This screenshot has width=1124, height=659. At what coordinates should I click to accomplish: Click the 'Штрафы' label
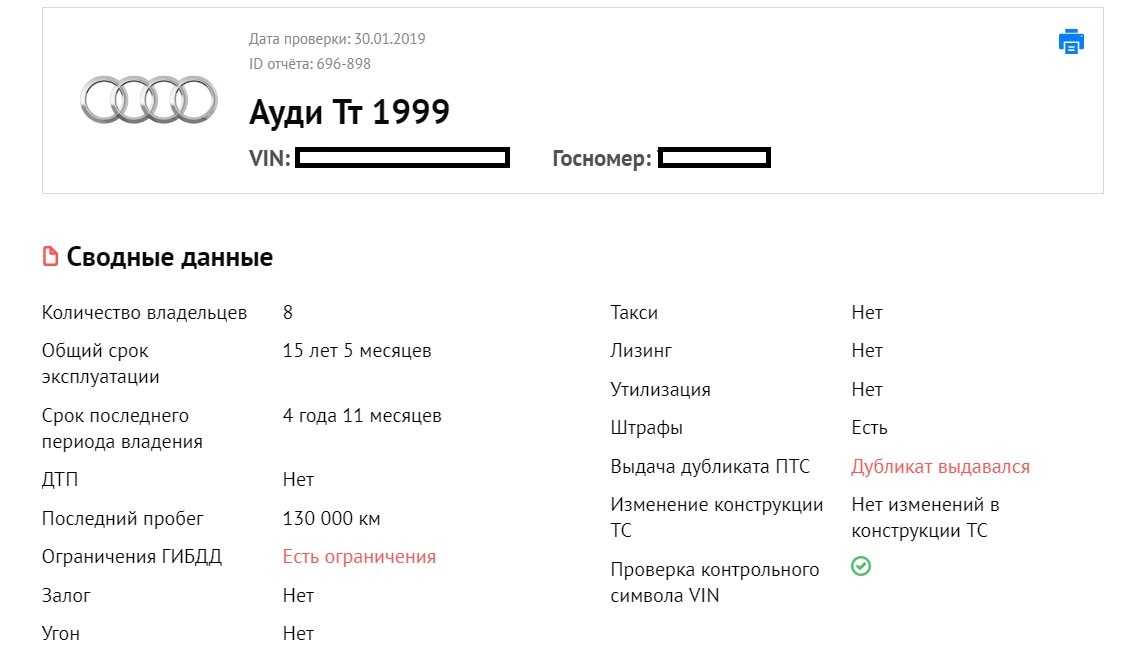pos(646,428)
